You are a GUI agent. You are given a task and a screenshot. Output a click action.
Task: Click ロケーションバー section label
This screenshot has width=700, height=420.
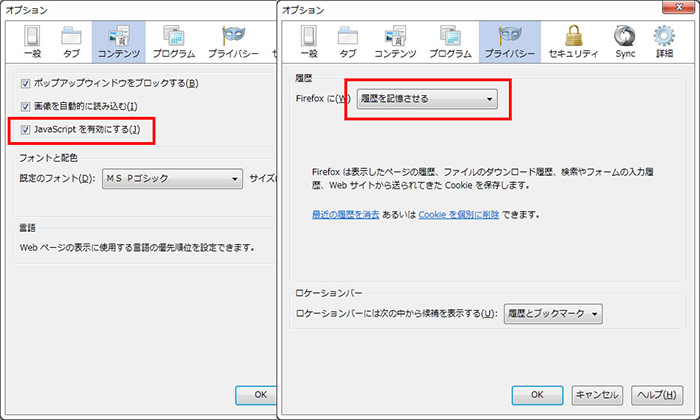(329, 293)
